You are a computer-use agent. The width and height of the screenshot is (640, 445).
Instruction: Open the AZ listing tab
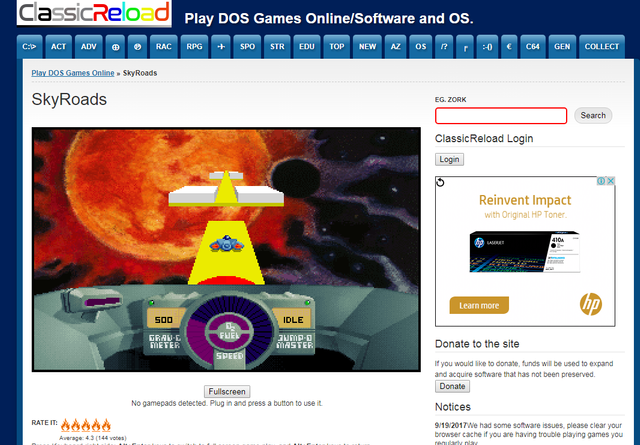(x=396, y=47)
